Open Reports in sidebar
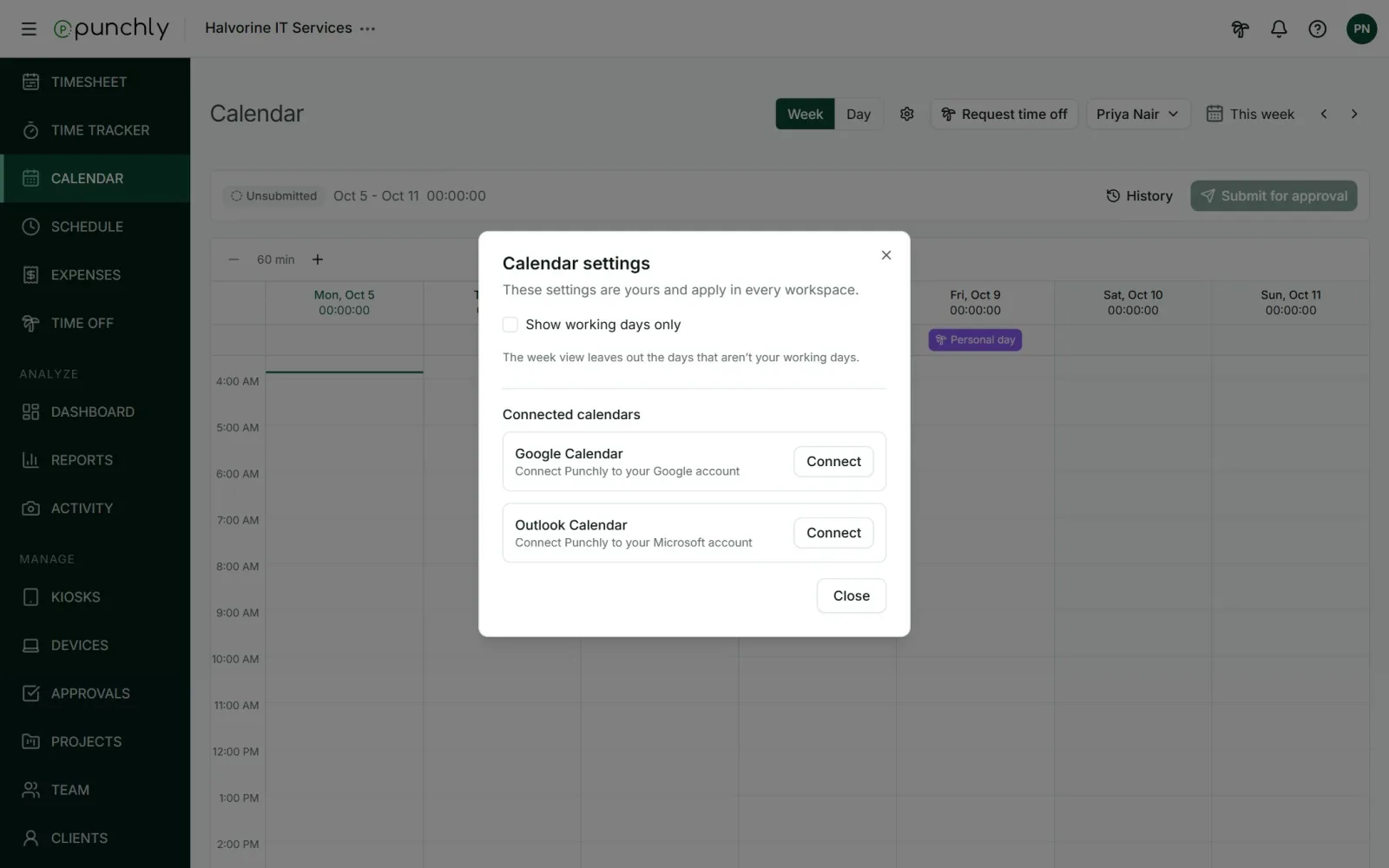Image resolution: width=1389 pixels, height=868 pixels. point(95,460)
